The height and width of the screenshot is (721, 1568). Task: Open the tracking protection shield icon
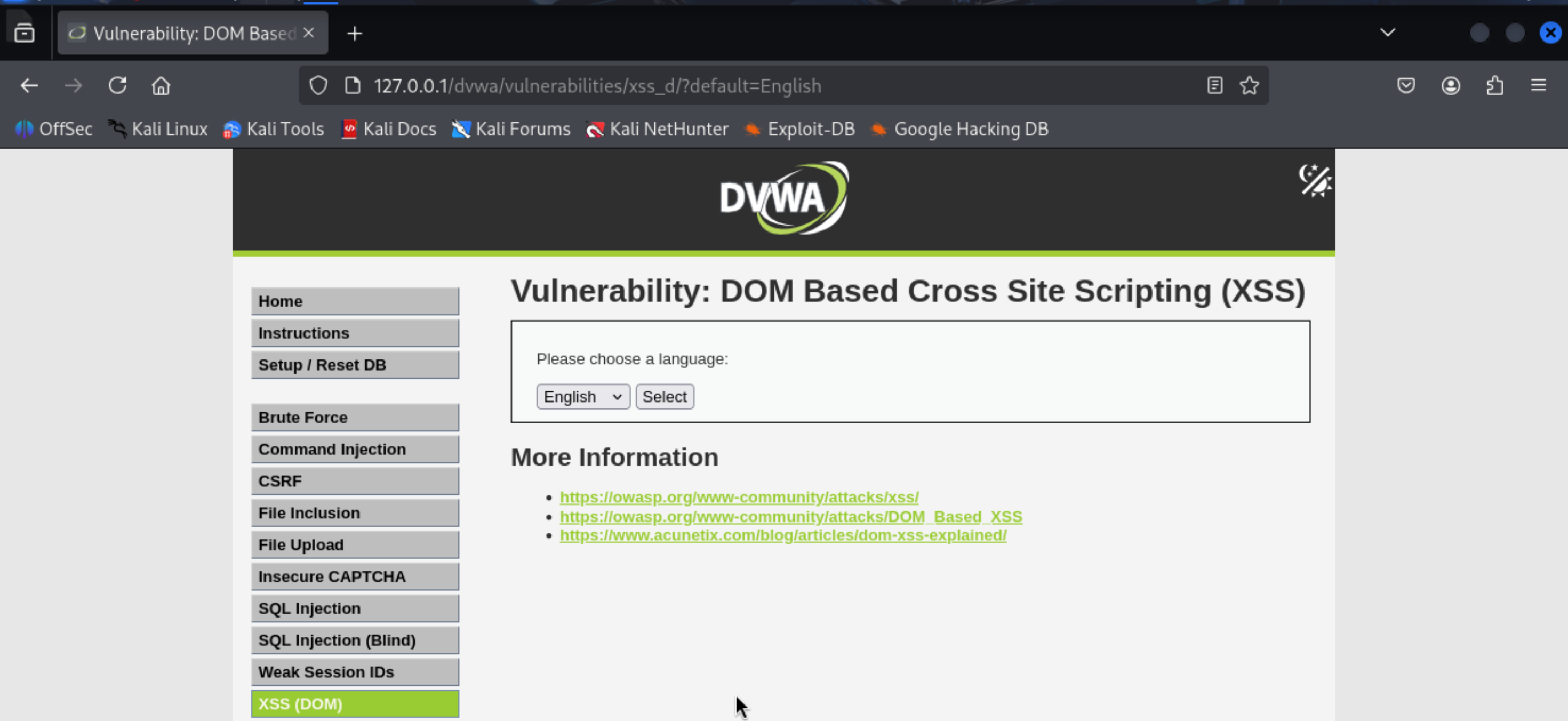[x=318, y=86]
